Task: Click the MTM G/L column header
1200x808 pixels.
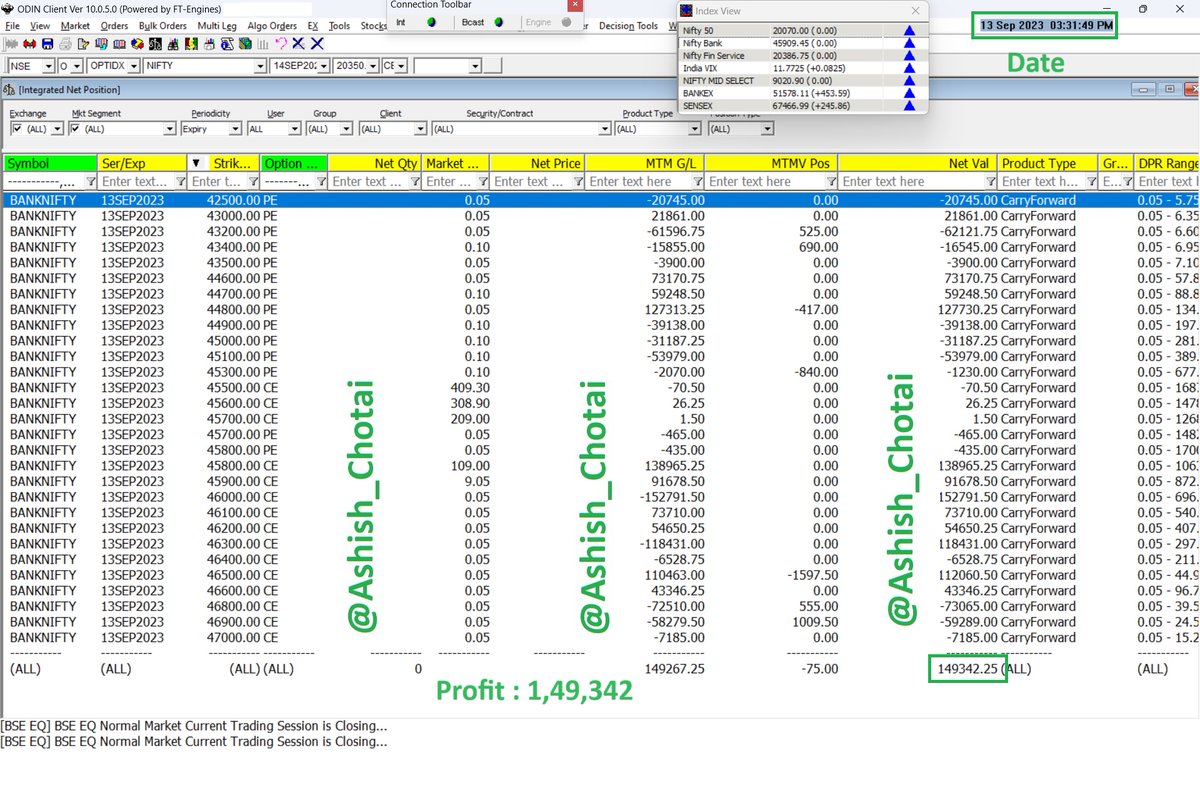Action: click(x=645, y=163)
